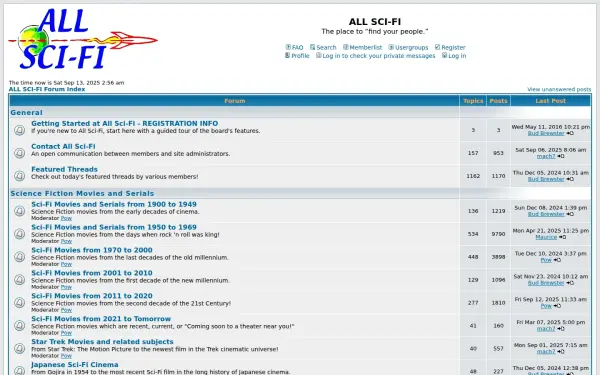Screen dimensions: 600x375
Task: Click the Log in link
Action: pos(457,56)
